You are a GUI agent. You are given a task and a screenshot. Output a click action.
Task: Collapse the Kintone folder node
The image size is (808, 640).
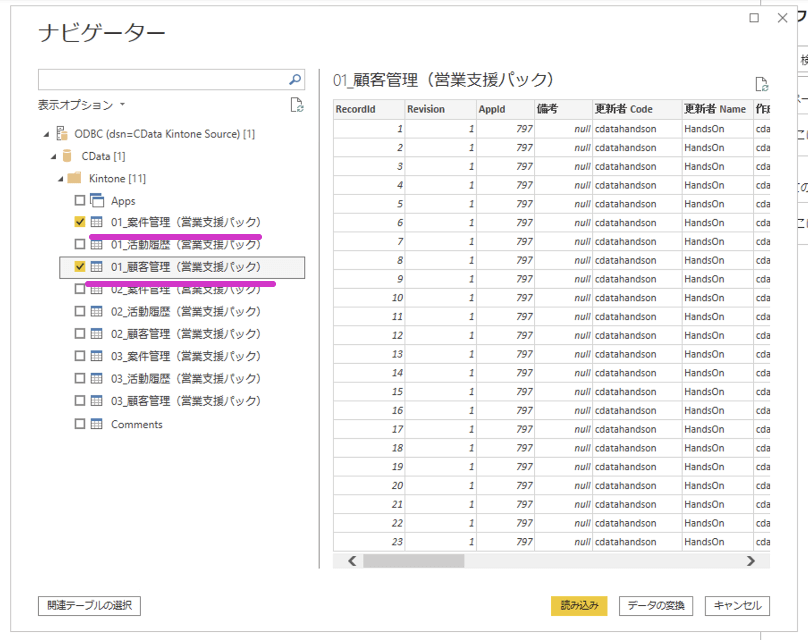coord(59,179)
